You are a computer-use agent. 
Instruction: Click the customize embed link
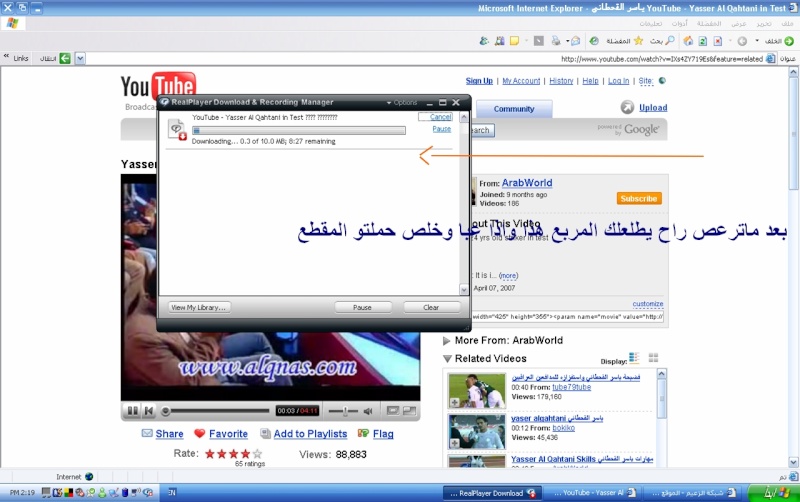[x=648, y=304]
